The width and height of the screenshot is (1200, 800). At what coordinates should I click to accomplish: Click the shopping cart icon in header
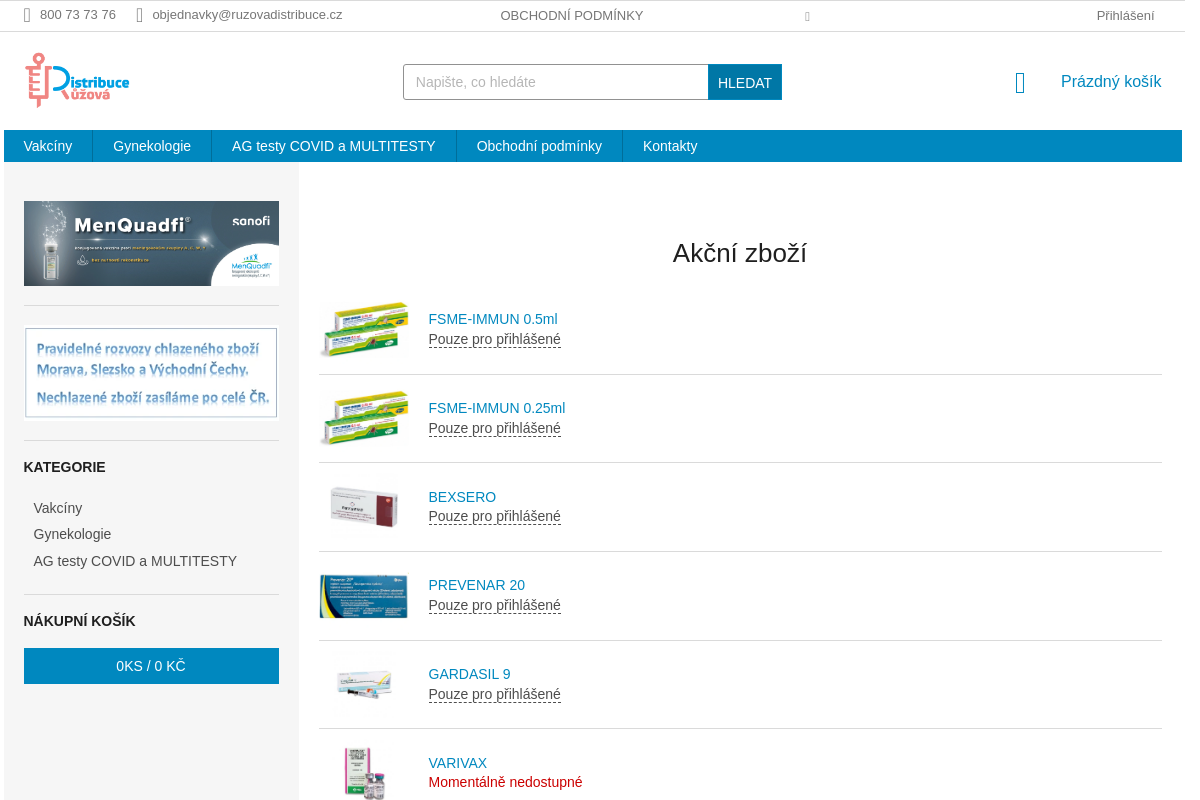tap(1020, 82)
